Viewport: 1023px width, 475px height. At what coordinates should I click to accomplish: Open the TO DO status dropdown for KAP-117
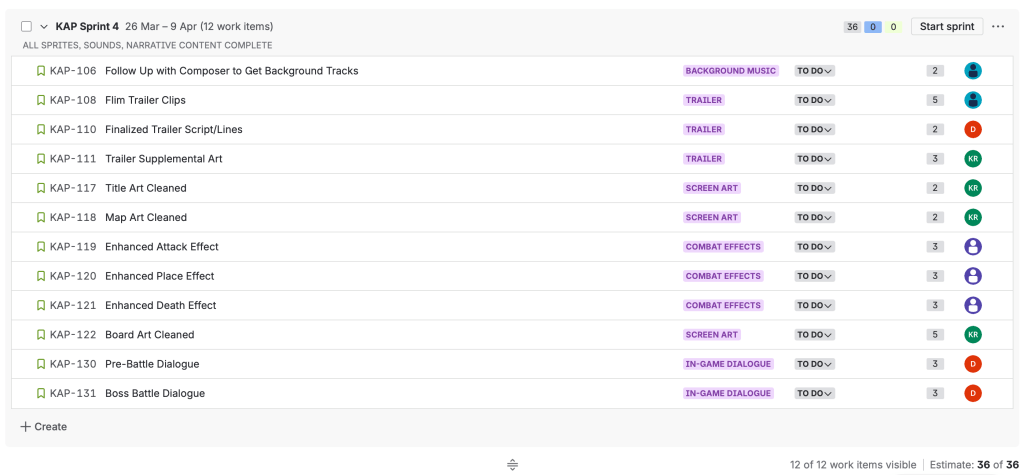click(814, 188)
